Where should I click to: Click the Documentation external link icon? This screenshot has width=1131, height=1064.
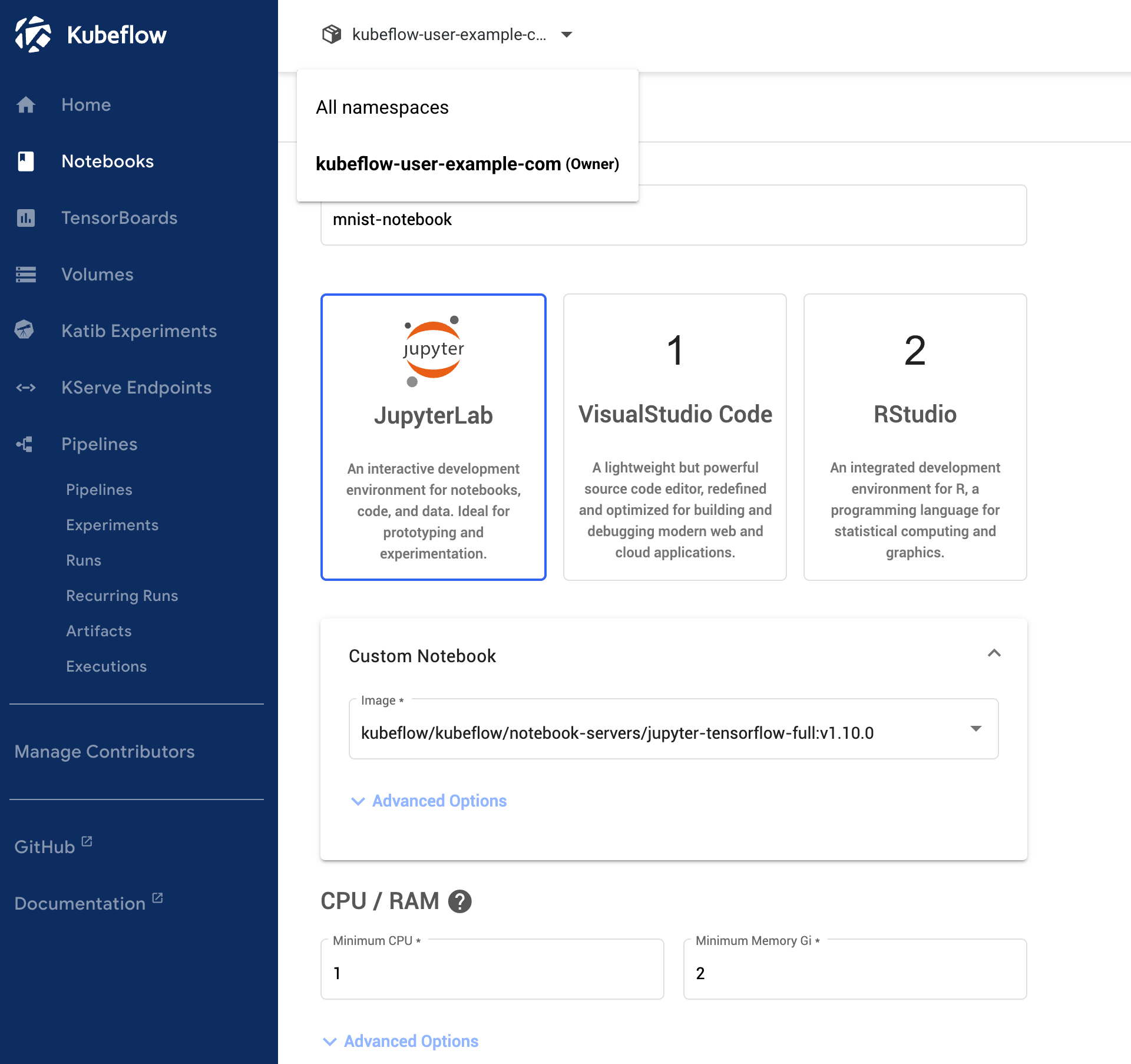point(157,898)
